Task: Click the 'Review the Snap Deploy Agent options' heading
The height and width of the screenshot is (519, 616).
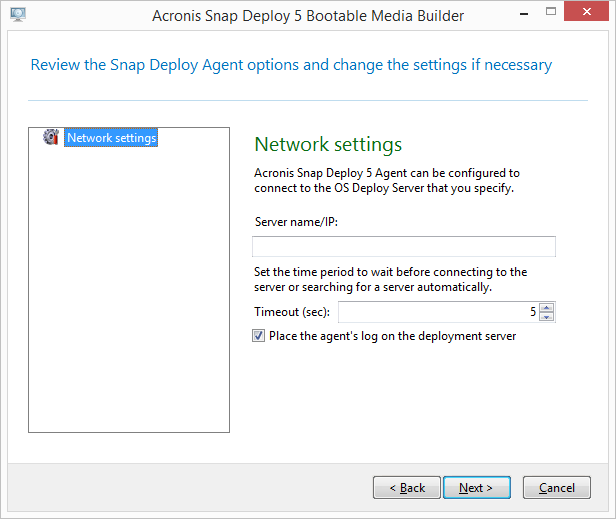Action: point(291,65)
